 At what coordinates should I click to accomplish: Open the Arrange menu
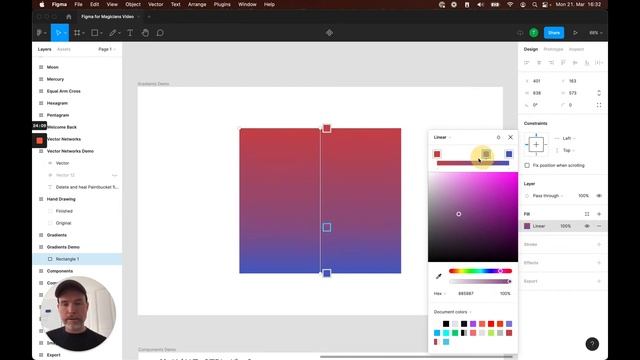point(197,4)
